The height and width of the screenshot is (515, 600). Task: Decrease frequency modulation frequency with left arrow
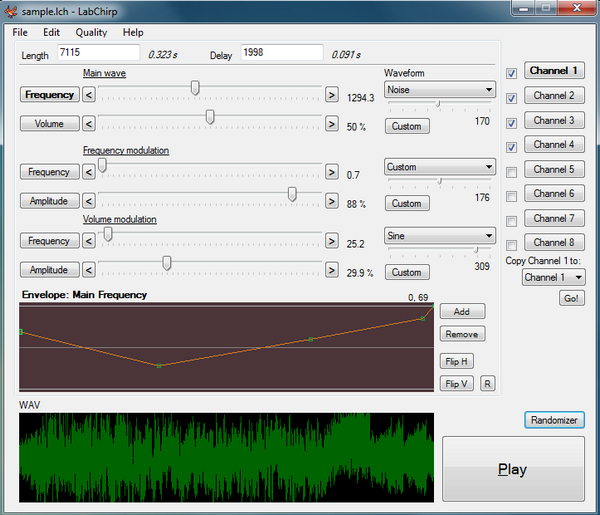point(89,172)
